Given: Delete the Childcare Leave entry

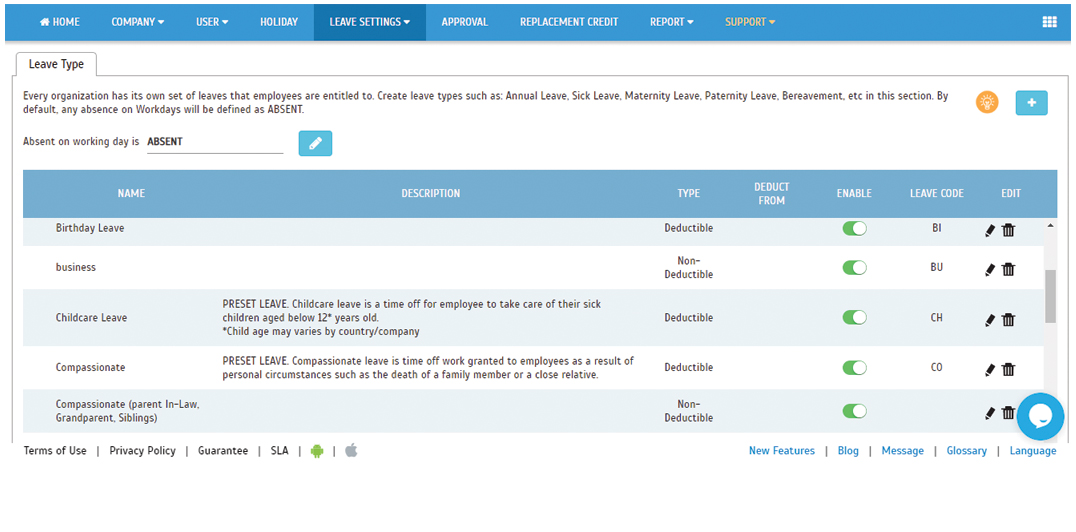Looking at the screenshot, I should [x=1008, y=319].
